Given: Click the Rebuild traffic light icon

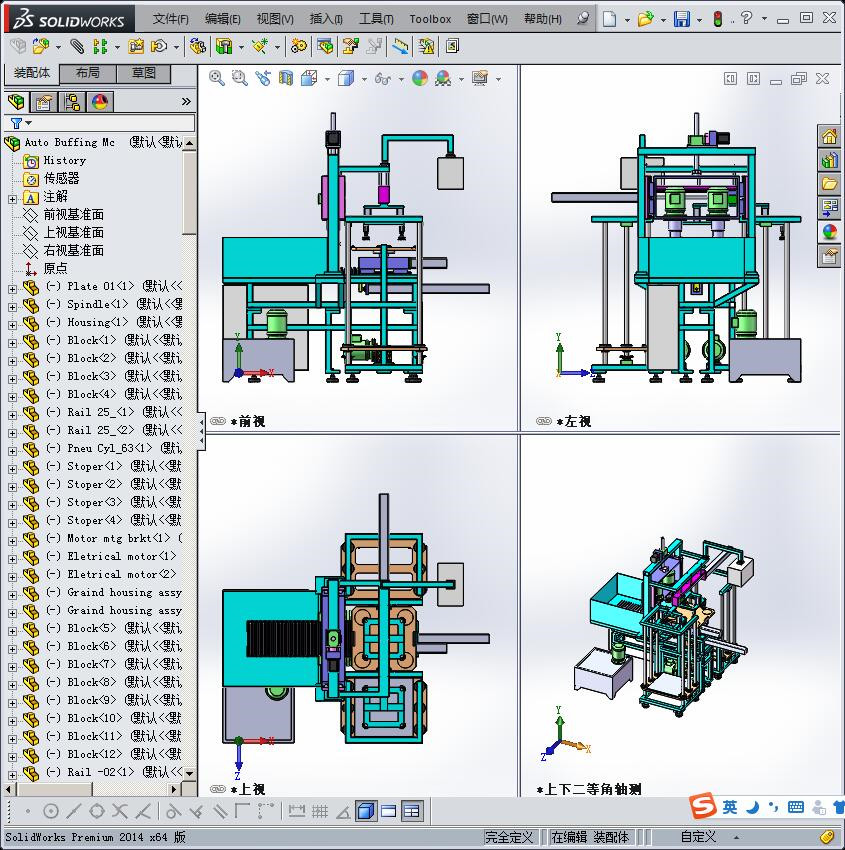Looking at the screenshot, I should 718,20.
